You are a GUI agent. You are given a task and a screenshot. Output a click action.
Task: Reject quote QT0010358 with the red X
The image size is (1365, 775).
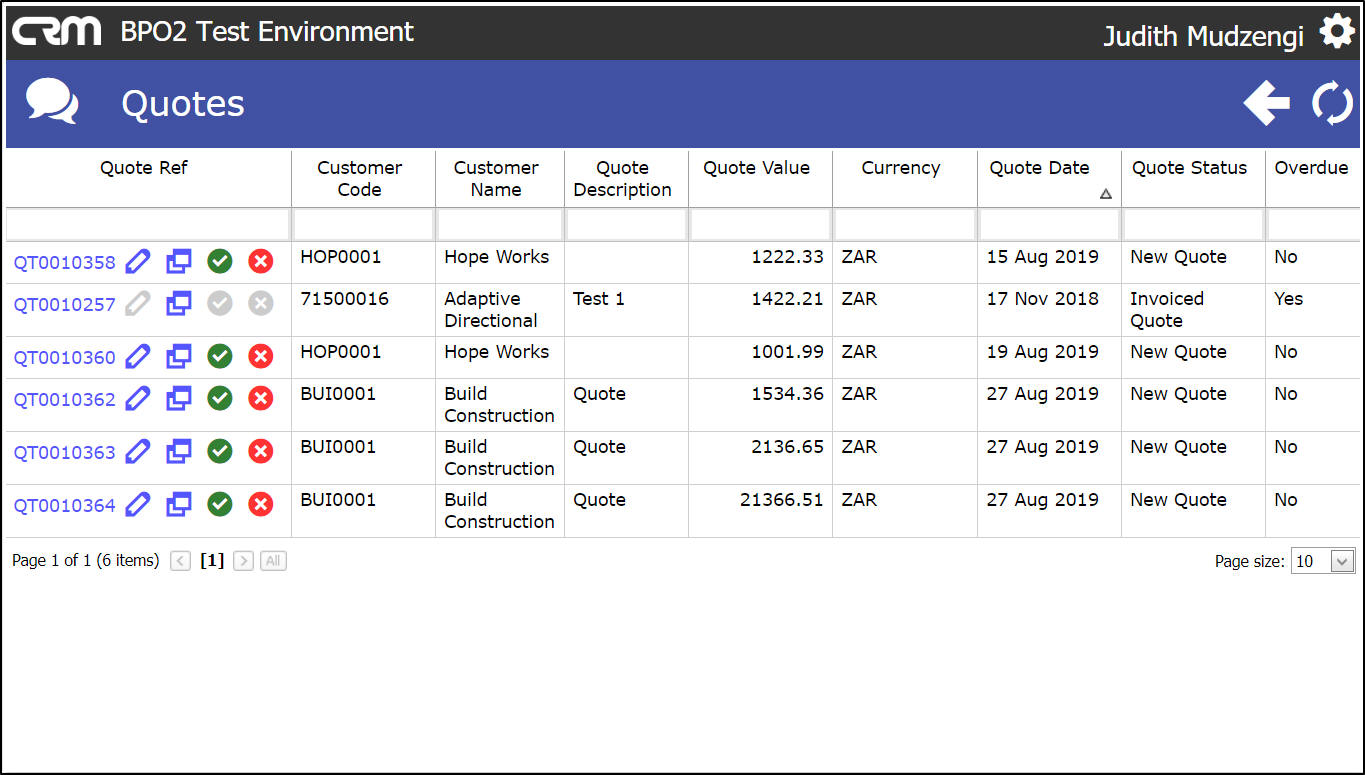point(261,262)
